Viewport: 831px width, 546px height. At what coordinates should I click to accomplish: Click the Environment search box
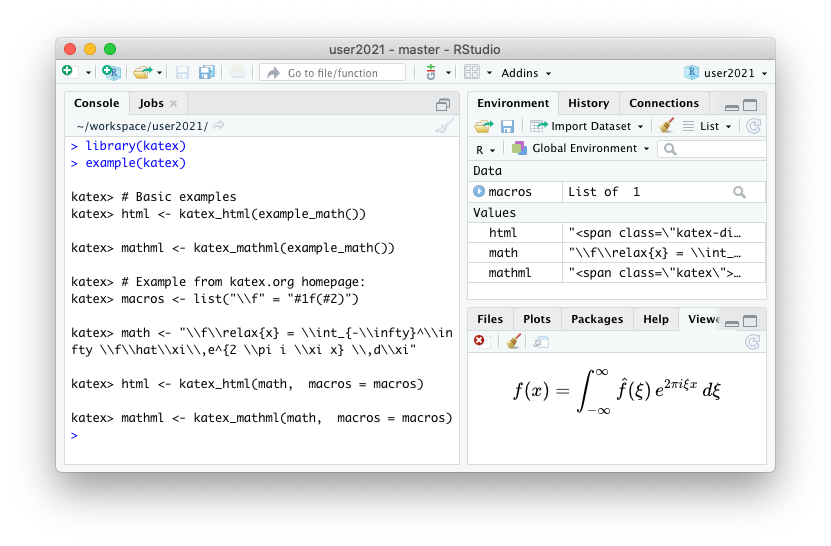pyautogui.click(x=712, y=149)
